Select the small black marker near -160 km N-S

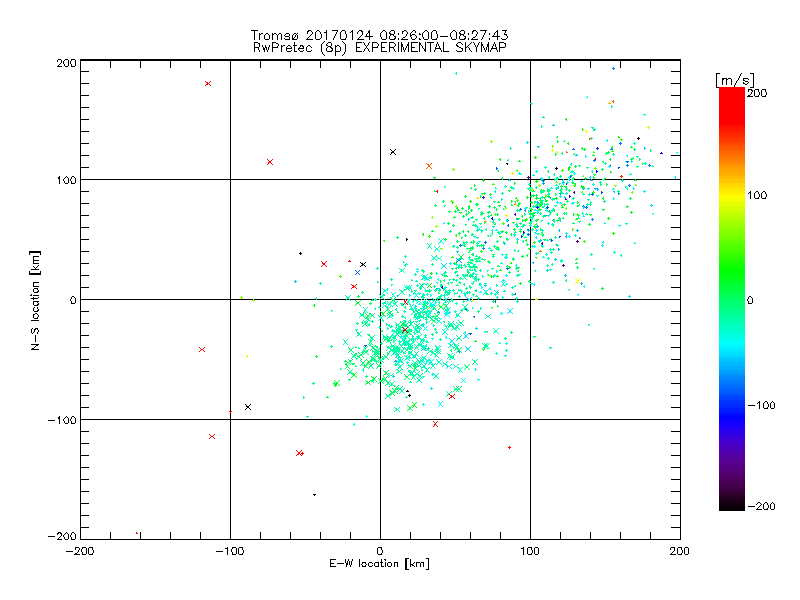[314, 495]
